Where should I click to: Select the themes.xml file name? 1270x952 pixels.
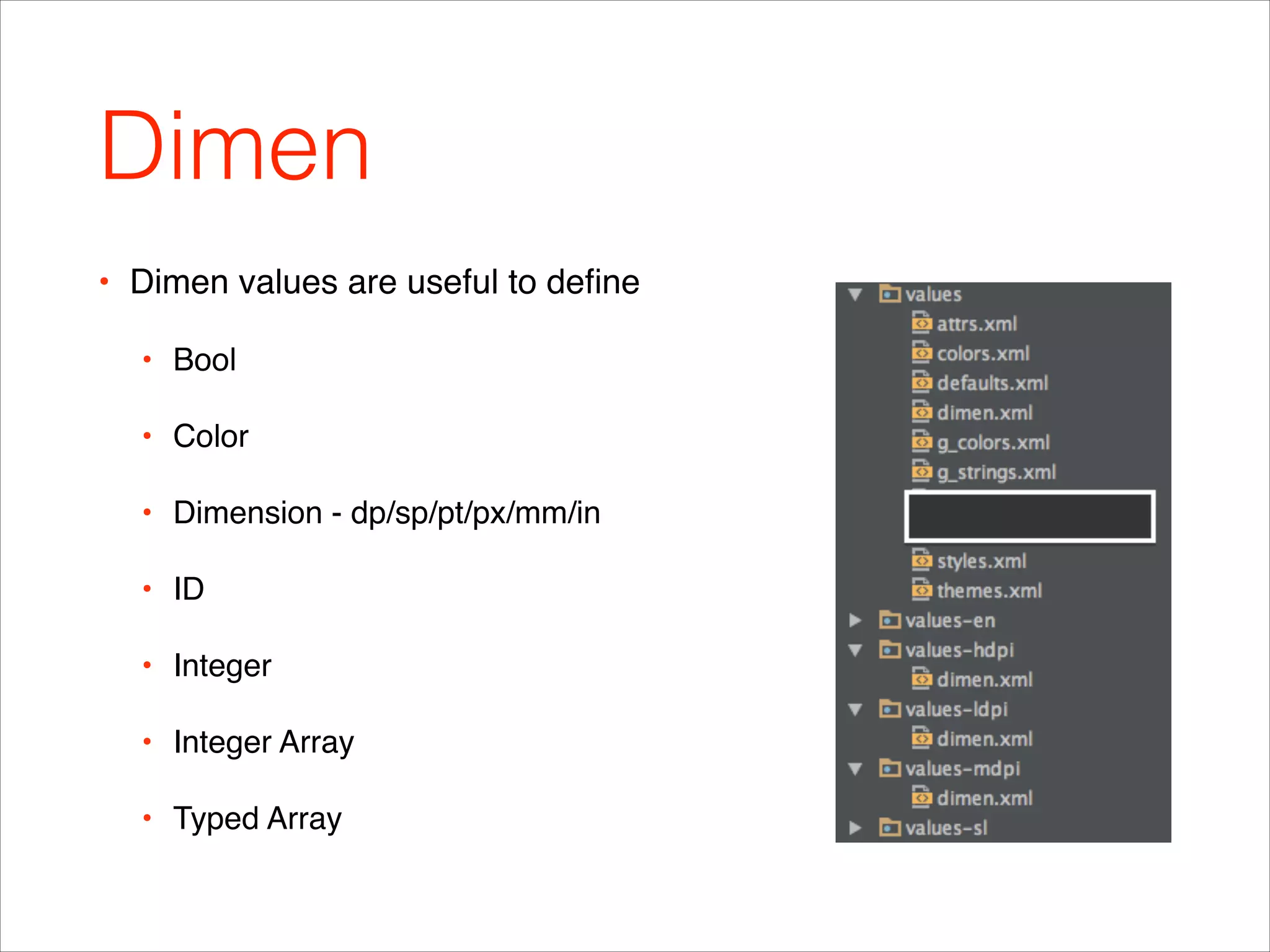coord(989,591)
